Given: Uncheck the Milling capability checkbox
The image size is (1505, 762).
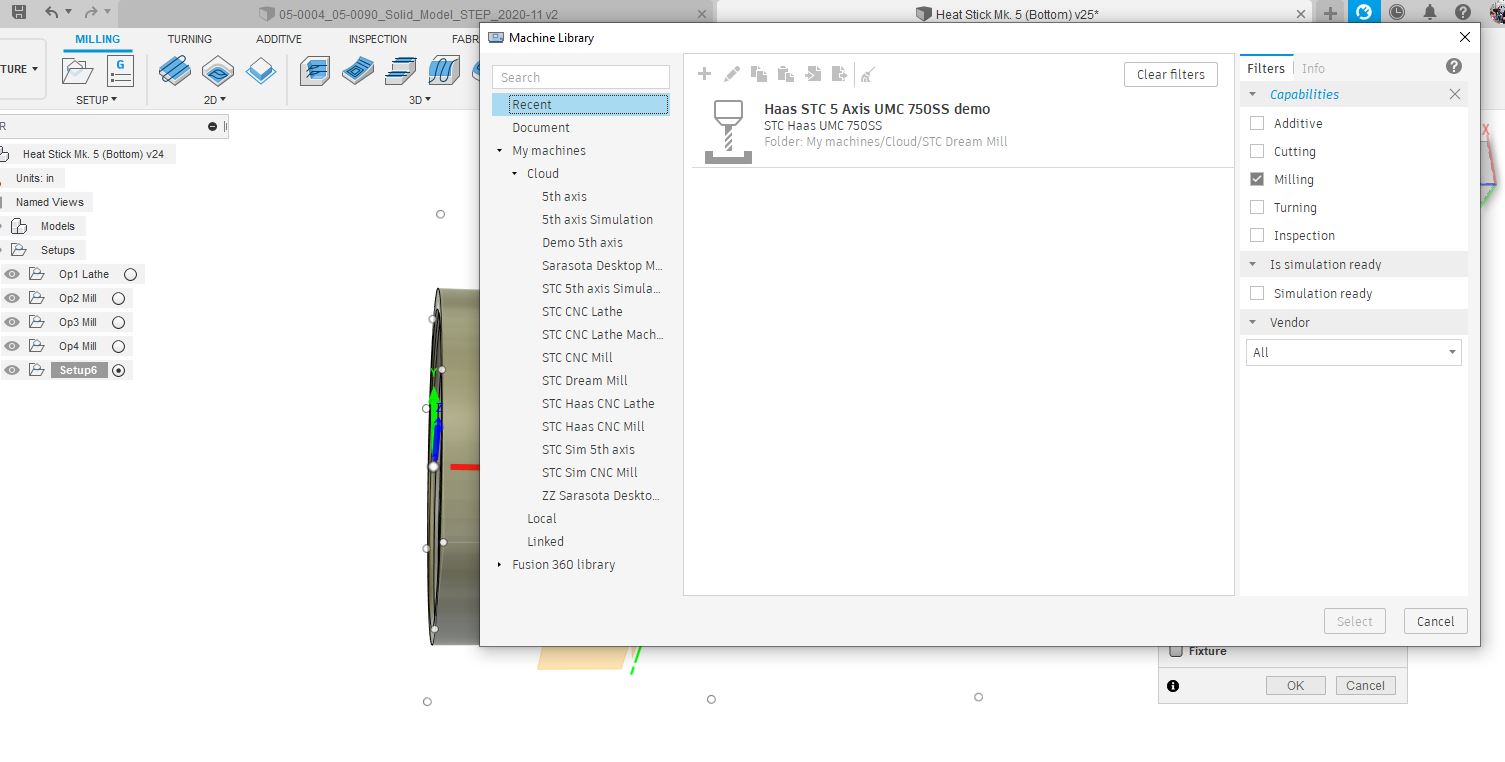Looking at the screenshot, I should [x=1257, y=179].
